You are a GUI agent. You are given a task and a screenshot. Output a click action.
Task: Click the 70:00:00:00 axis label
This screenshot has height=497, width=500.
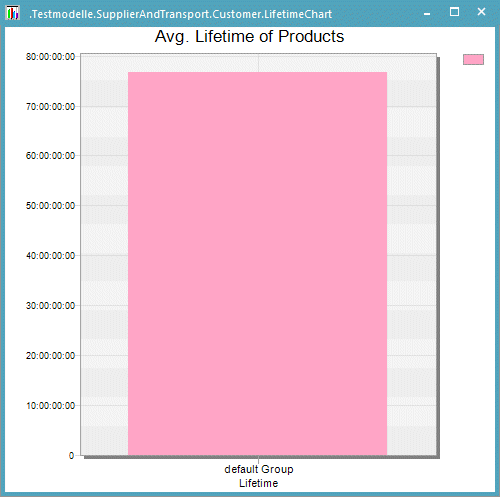tap(51, 107)
